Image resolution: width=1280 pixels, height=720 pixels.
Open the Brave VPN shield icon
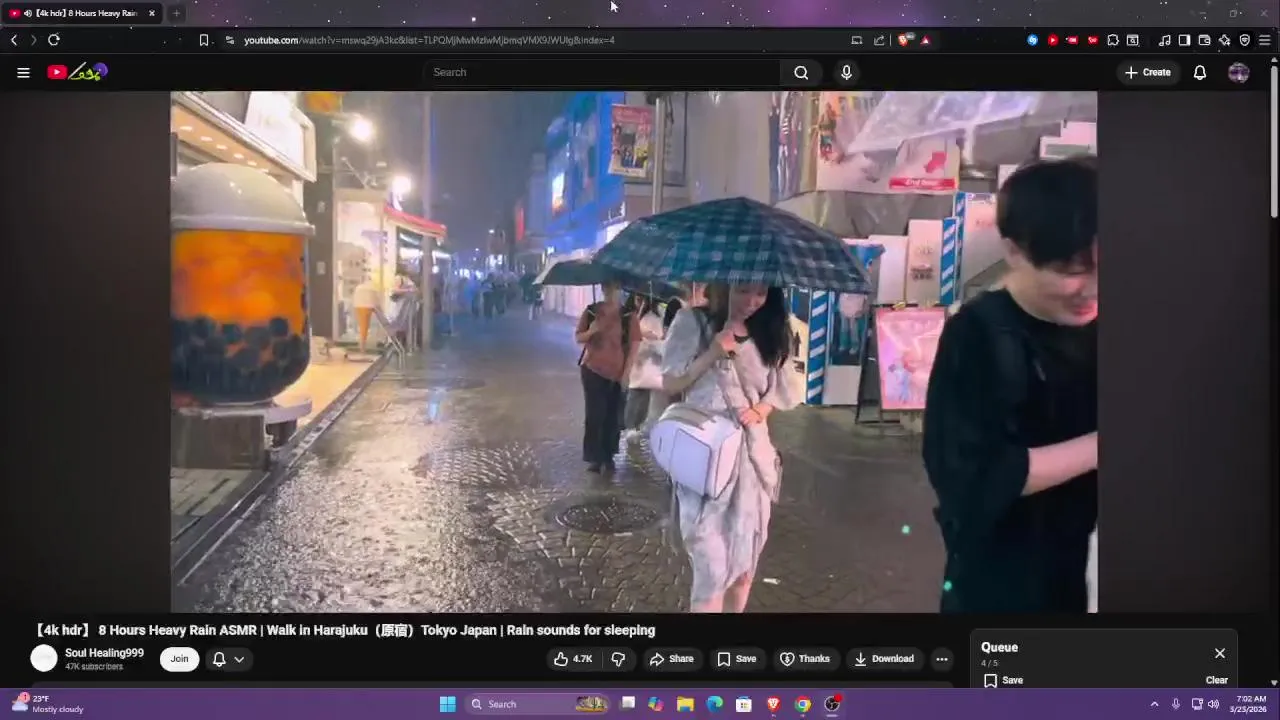(x=1245, y=40)
